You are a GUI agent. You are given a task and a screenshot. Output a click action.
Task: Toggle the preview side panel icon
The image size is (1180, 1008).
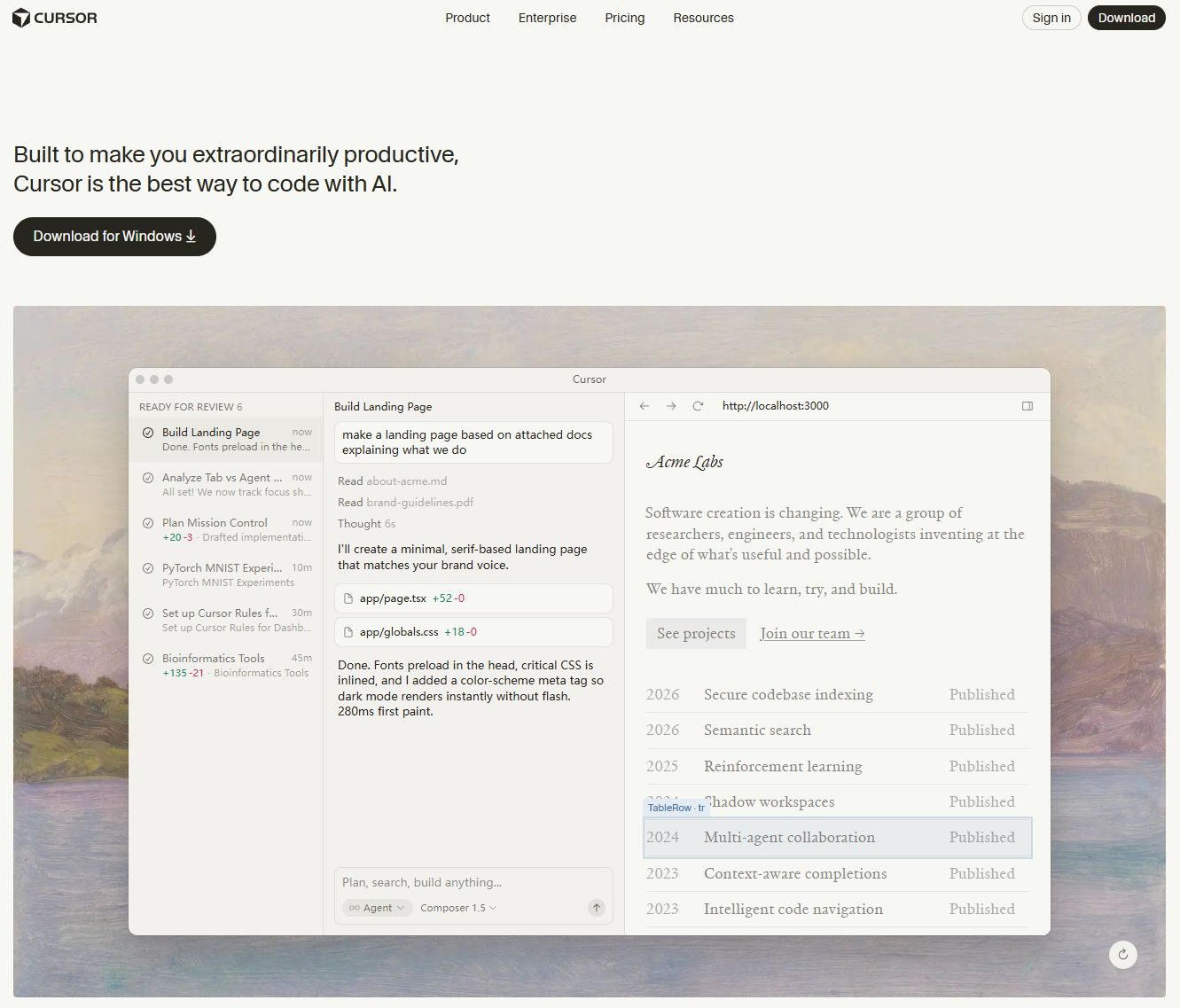click(1028, 406)
